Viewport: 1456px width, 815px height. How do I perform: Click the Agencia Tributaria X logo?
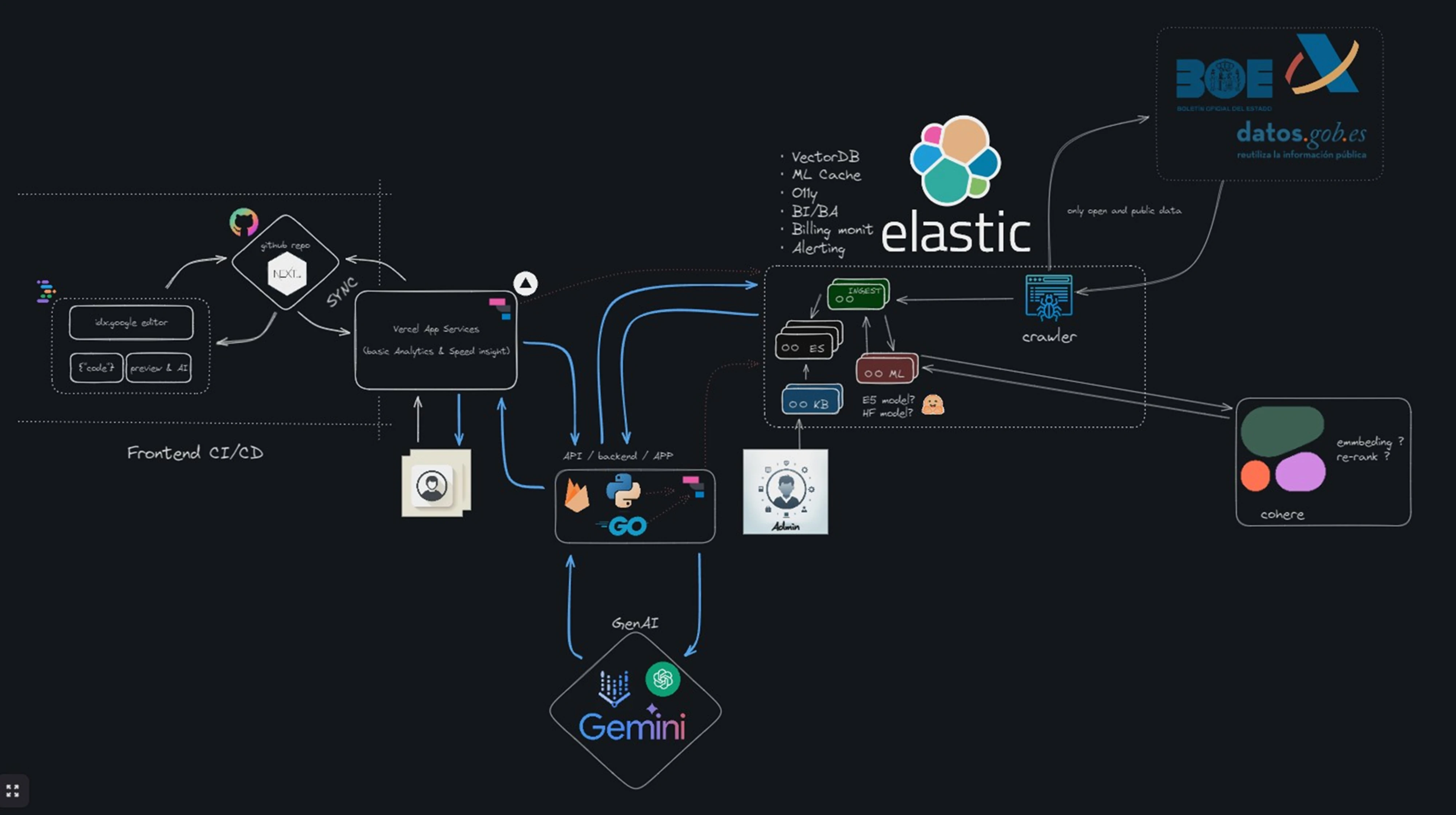click(1323, 63)
